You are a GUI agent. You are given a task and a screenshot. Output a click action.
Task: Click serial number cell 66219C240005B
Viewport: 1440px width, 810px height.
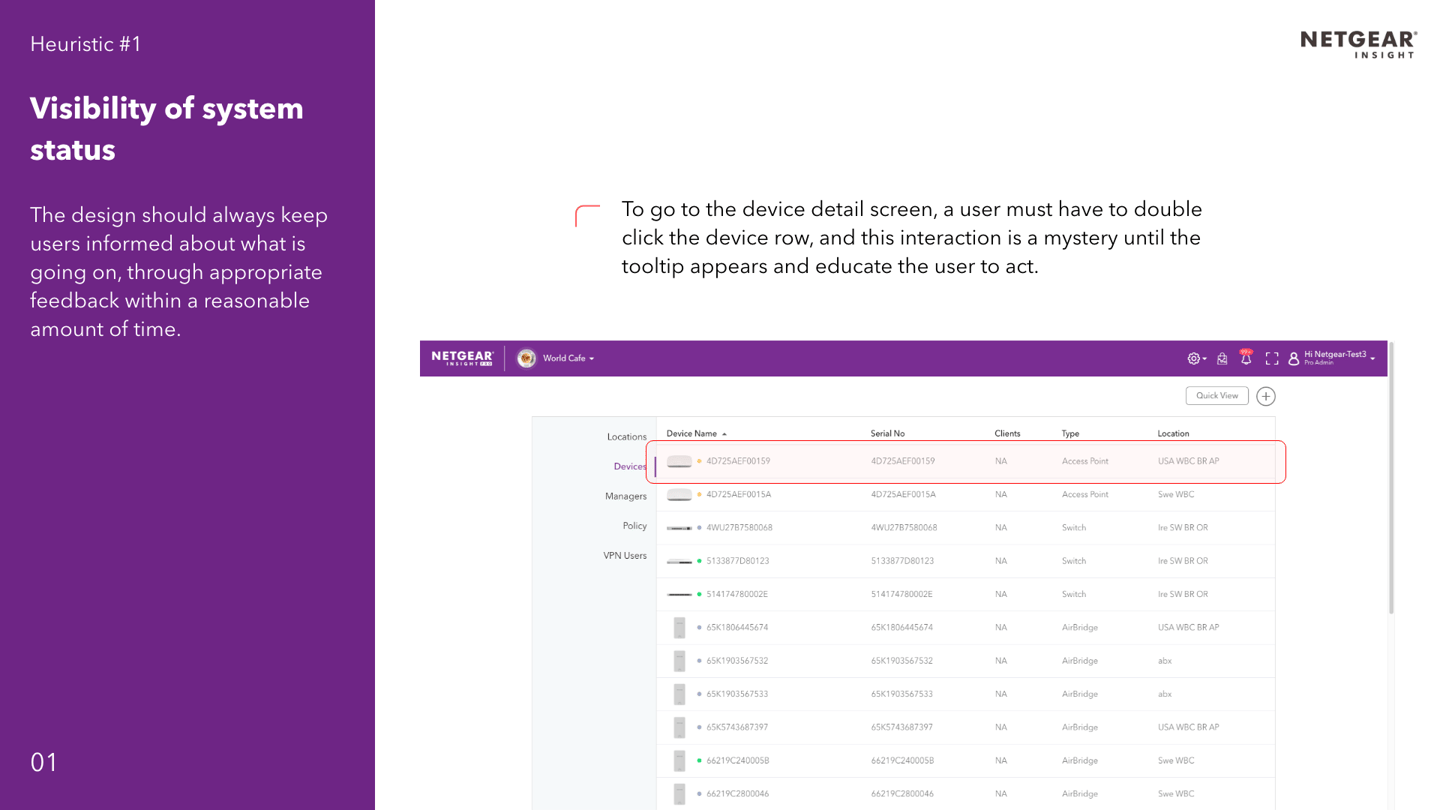(x=903, y=761)
